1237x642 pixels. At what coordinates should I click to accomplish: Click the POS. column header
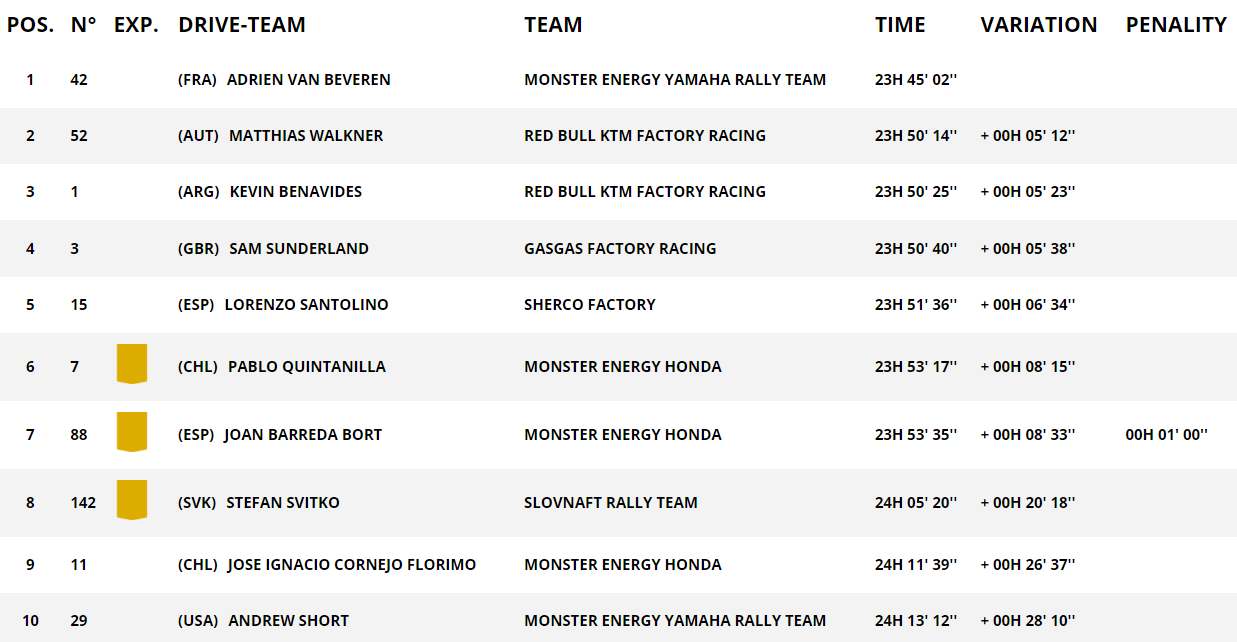tap(30, 25)
